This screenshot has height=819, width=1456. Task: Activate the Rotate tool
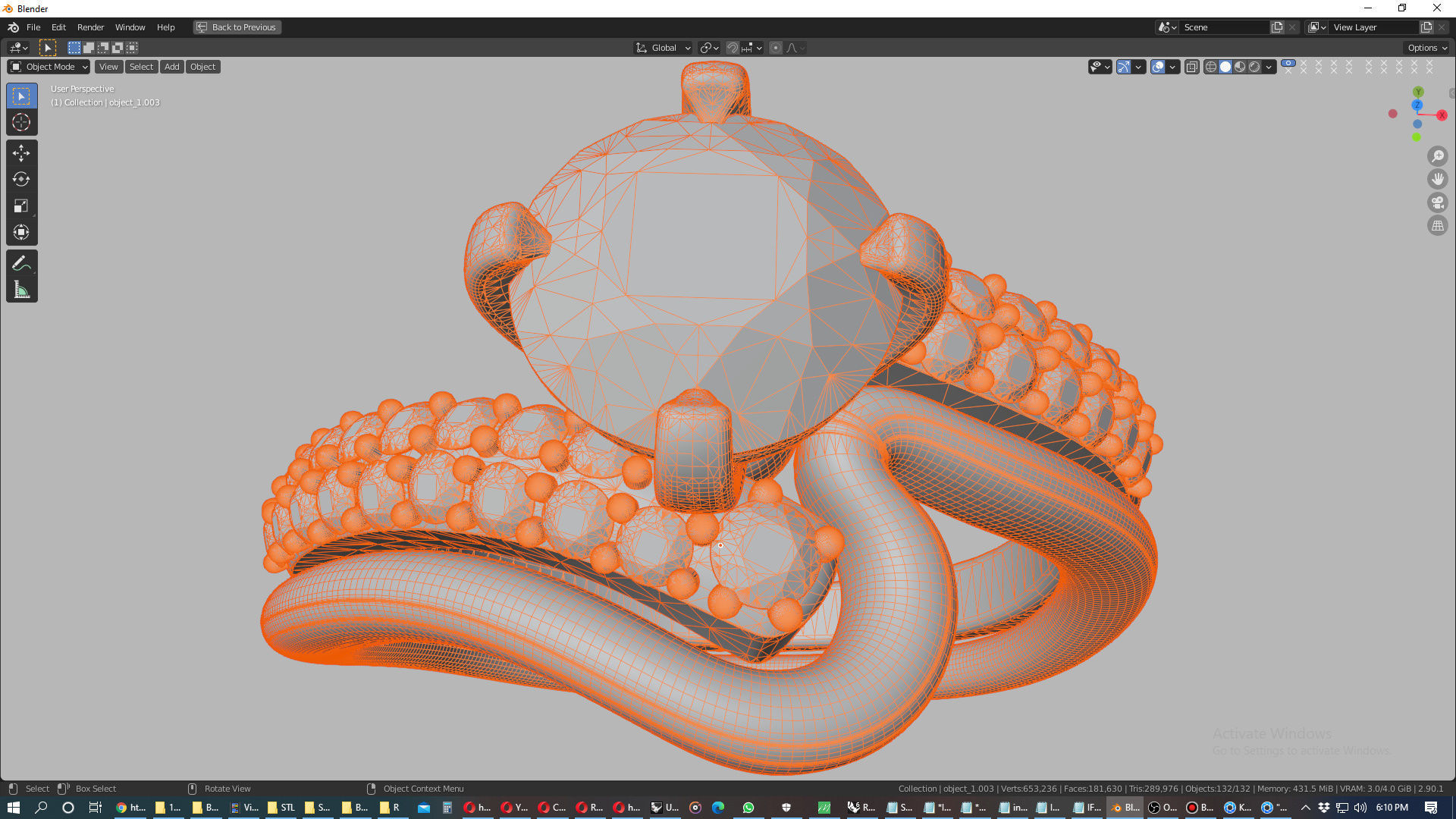21,180
